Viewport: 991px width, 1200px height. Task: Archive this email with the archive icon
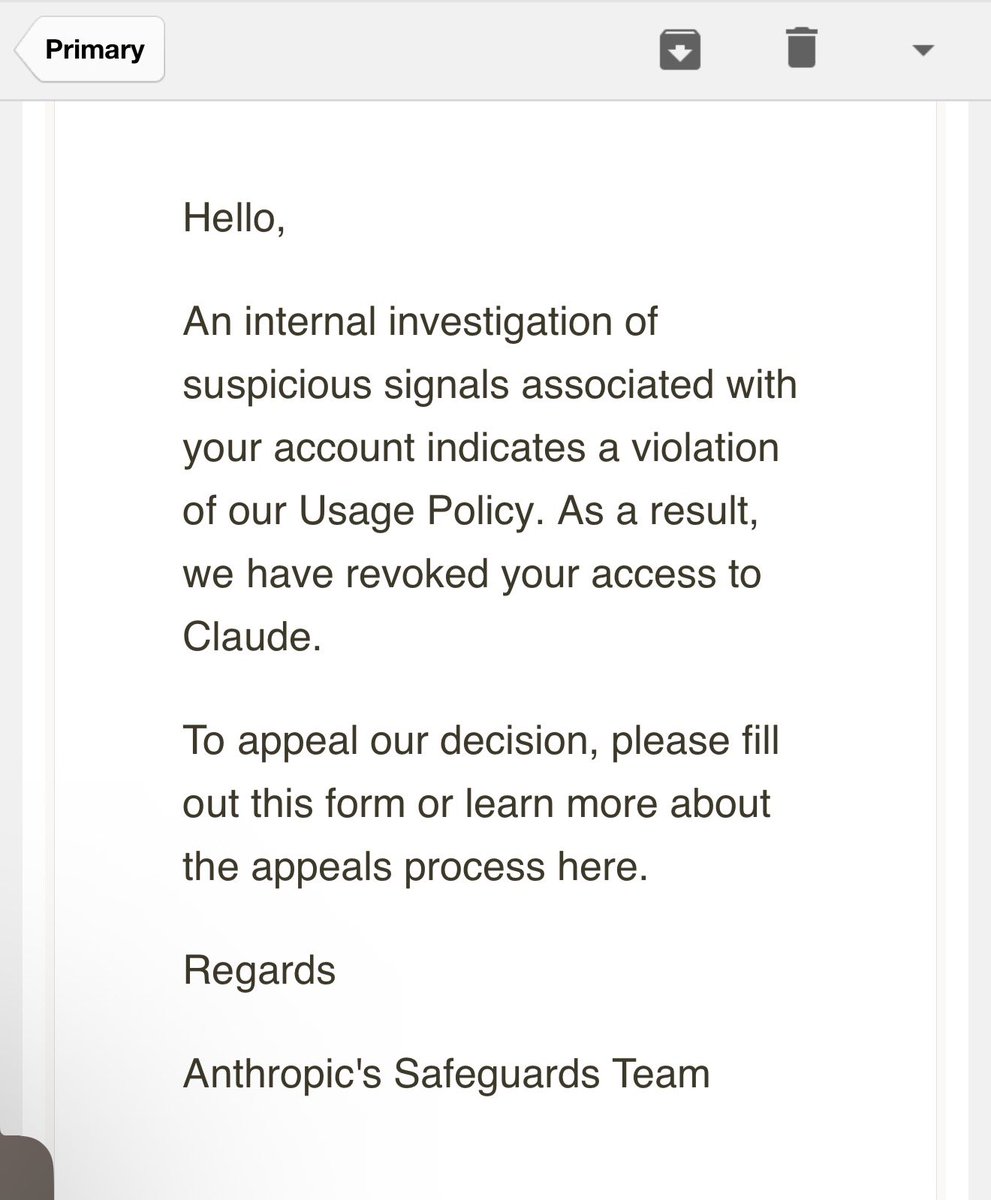click(x=680, y=49)
